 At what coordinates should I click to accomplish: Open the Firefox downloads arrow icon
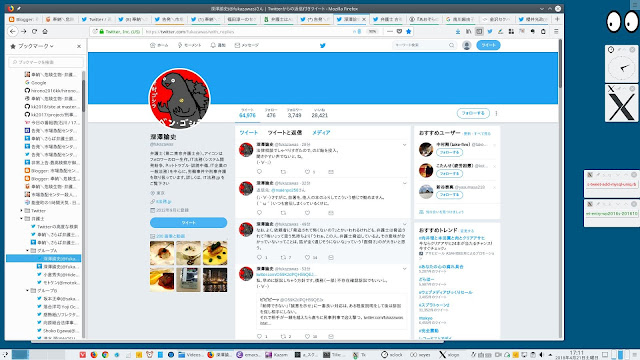pyautogui.click(x=458, y=31)
